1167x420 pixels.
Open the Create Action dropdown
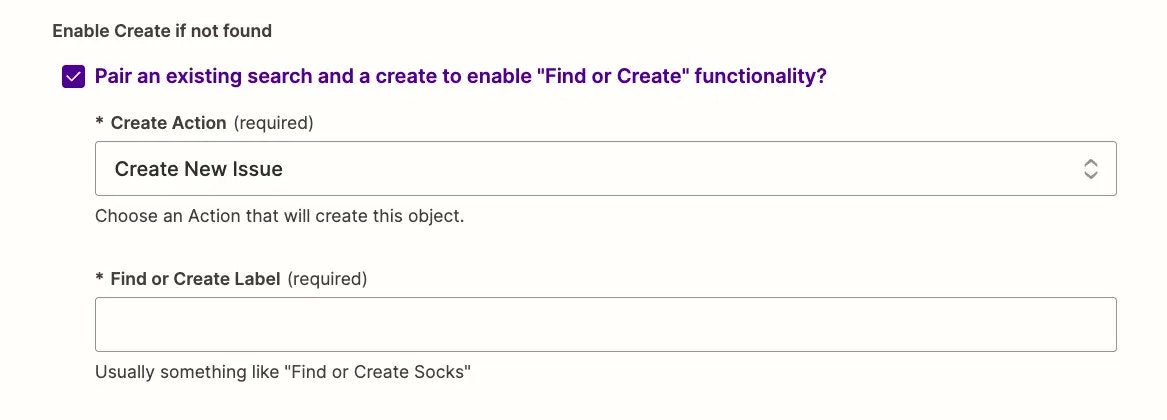click(606, 168)
